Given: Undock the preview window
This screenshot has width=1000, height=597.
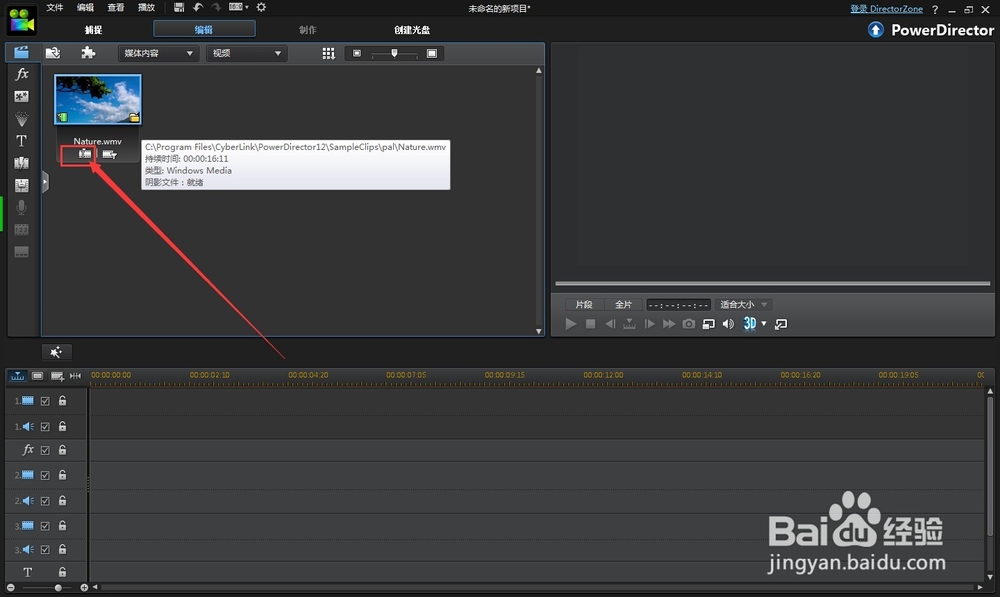Looking at the screenshot, I should (x=781, y=324).
